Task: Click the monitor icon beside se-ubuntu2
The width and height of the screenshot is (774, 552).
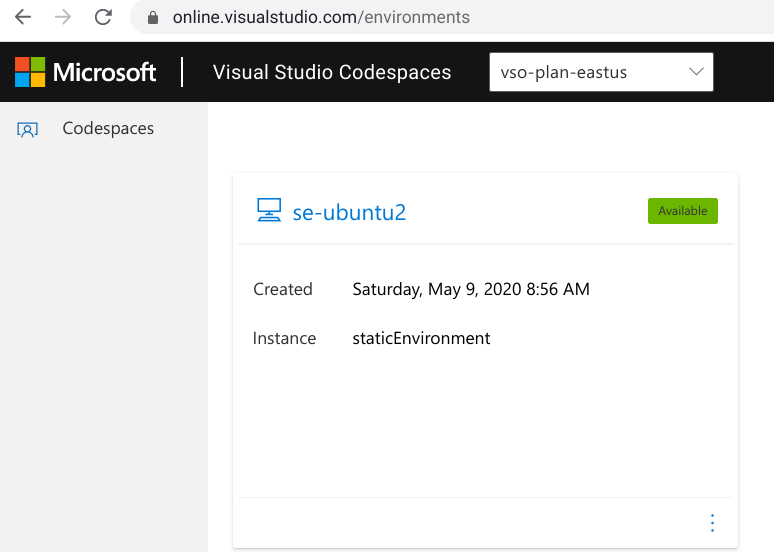Action: [269, 210]
